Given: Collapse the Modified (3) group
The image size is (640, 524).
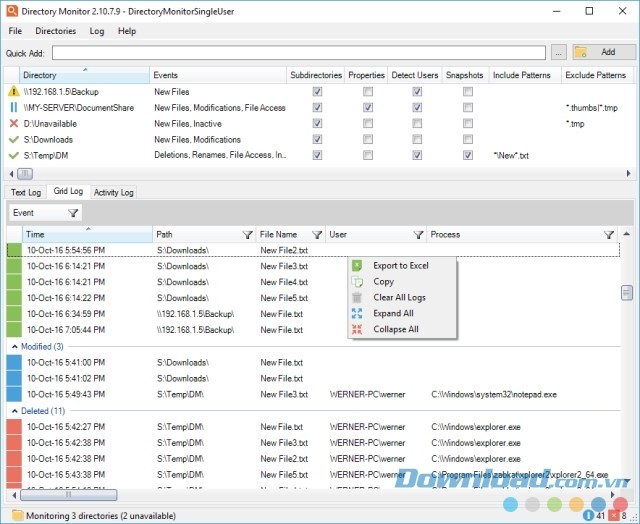Looking at the screenshot, I should tap(15, 346).
